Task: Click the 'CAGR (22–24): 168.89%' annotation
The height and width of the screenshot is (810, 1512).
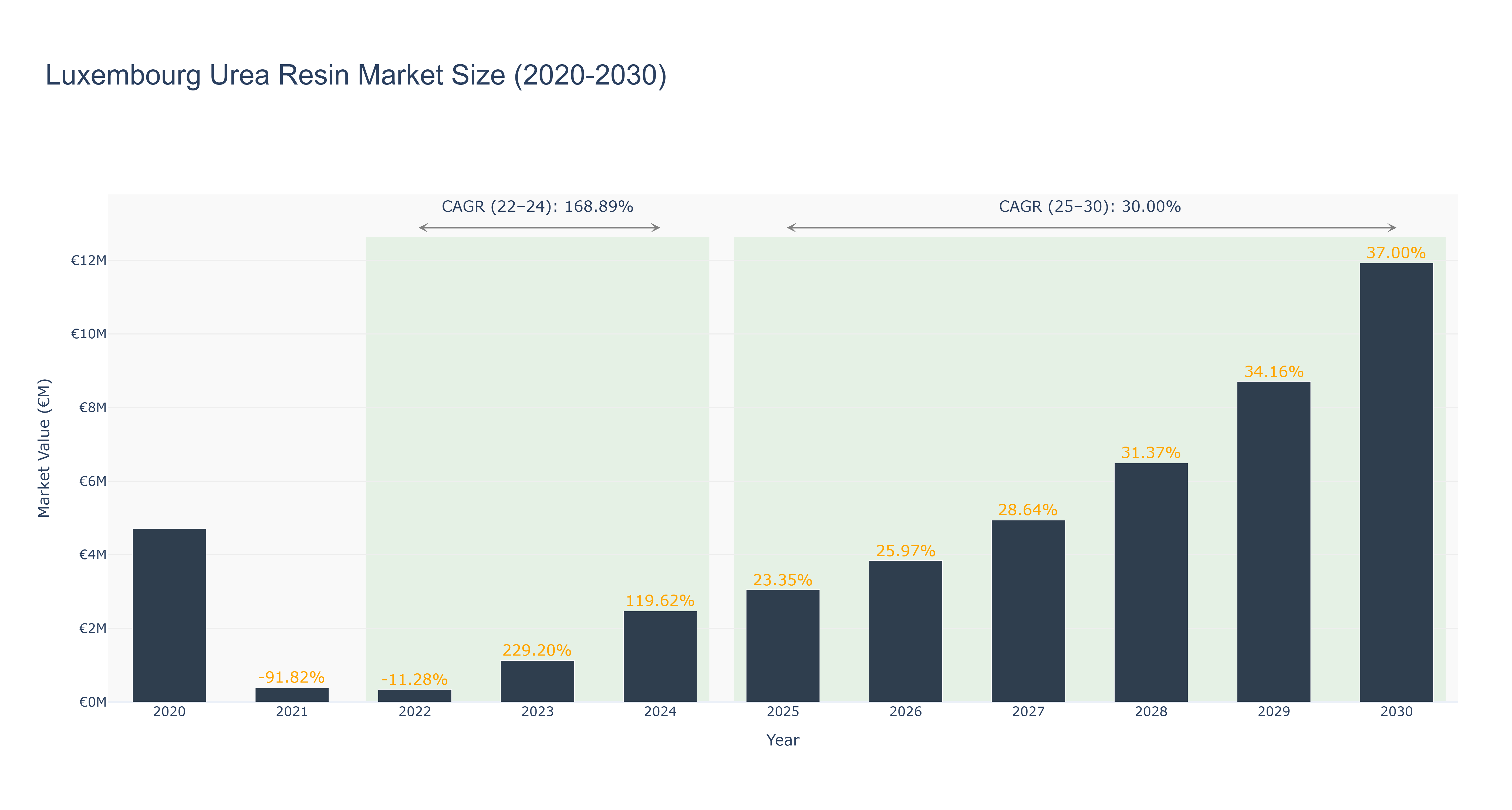Action: [x=537, y=207]
